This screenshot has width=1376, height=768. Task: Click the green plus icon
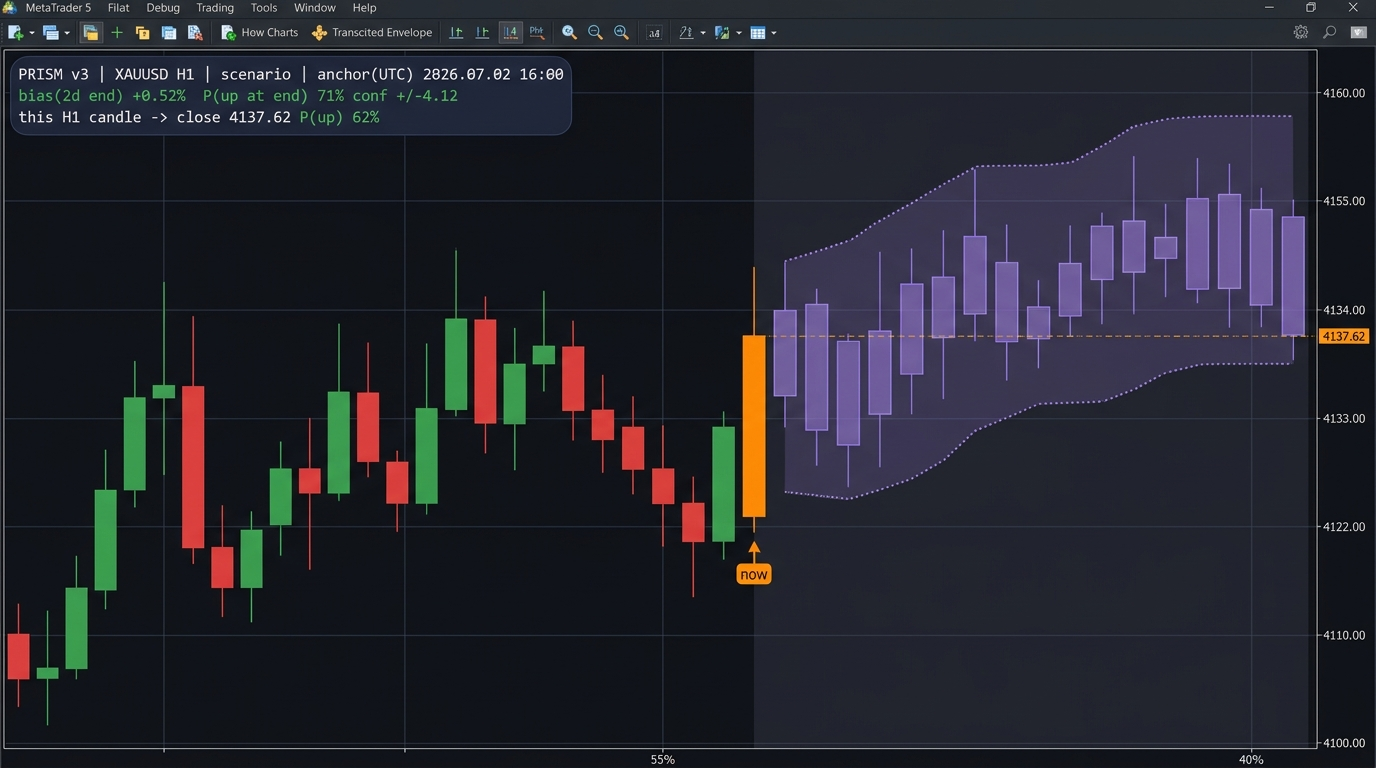point(117,33)
